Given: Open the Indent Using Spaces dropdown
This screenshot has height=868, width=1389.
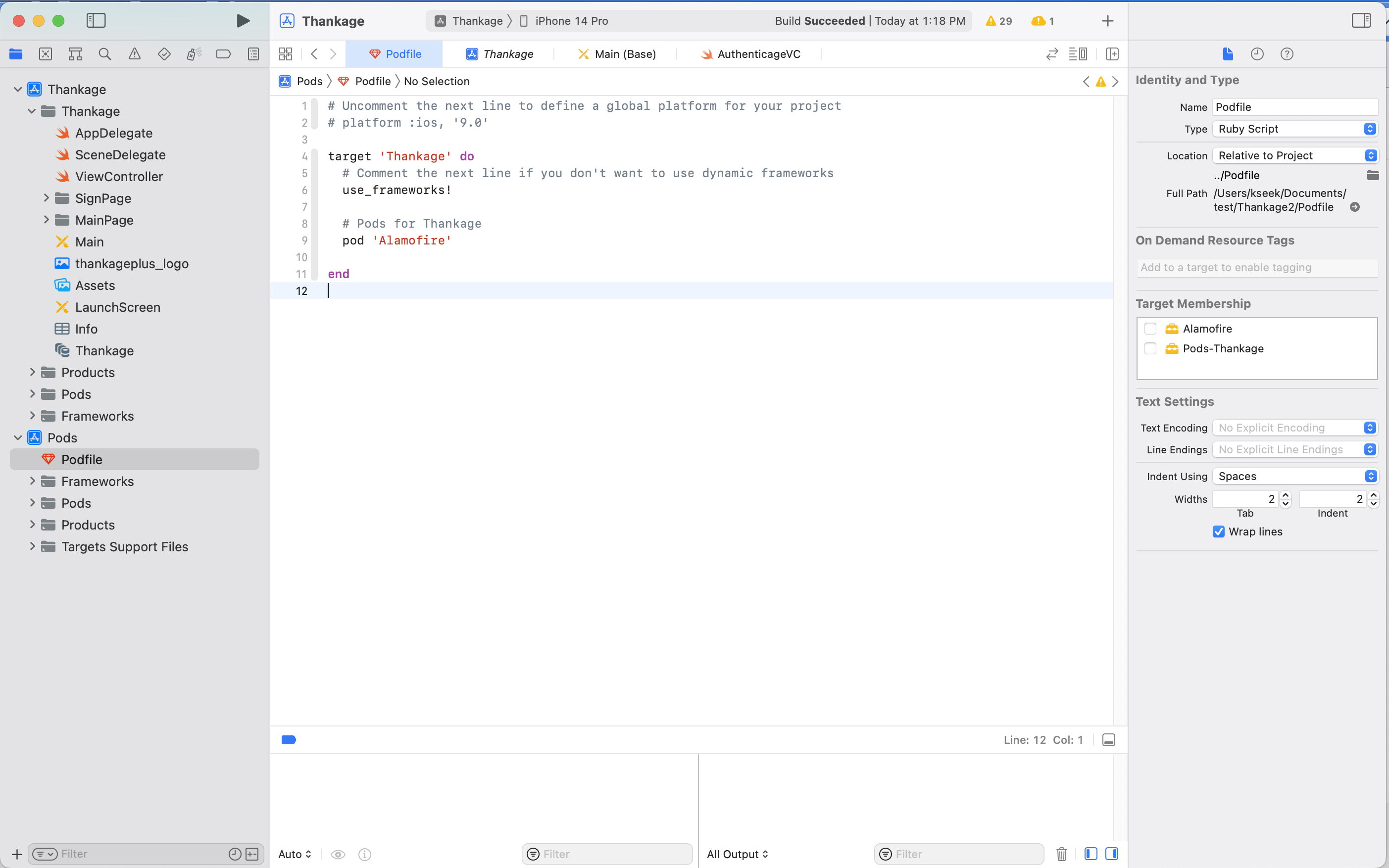Looking at the screenshot, I should (1295, 476).
